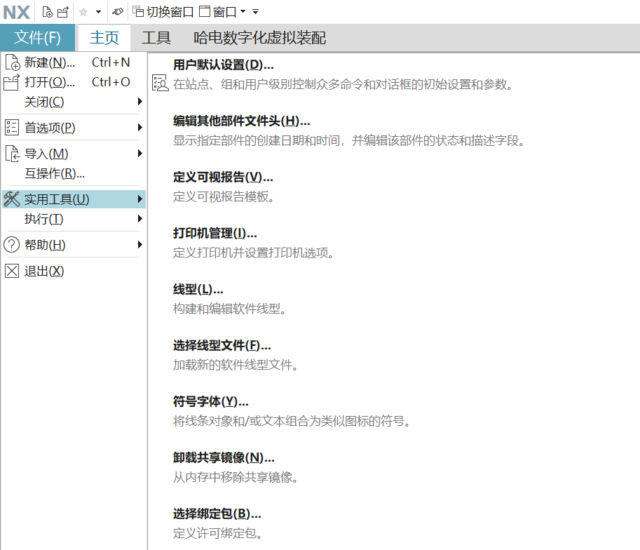Screen dimensions: 640x550
Task: Open 符号字体(Y)... symbol font
Action: (211, 402)
